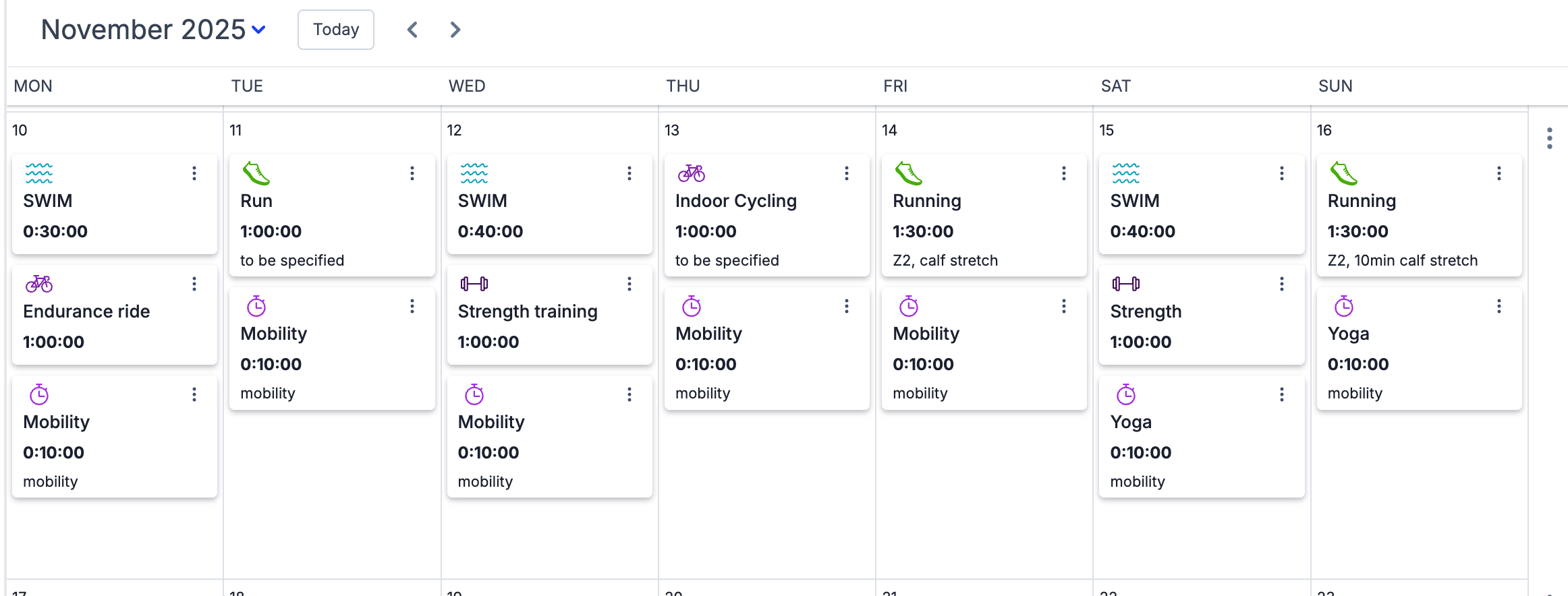This screenshot has width=1568, height=596.
Task: Click dumbbell icon on Saturday Strength card
Action: click(1126, 284)
